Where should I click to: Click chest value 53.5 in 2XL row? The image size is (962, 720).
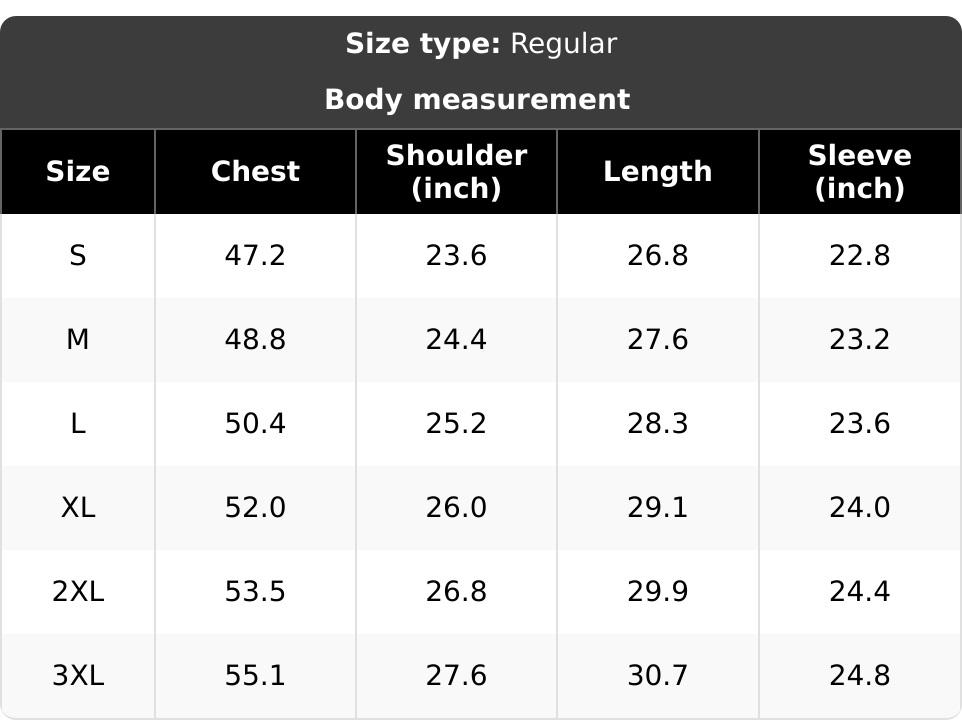[255, 592]
